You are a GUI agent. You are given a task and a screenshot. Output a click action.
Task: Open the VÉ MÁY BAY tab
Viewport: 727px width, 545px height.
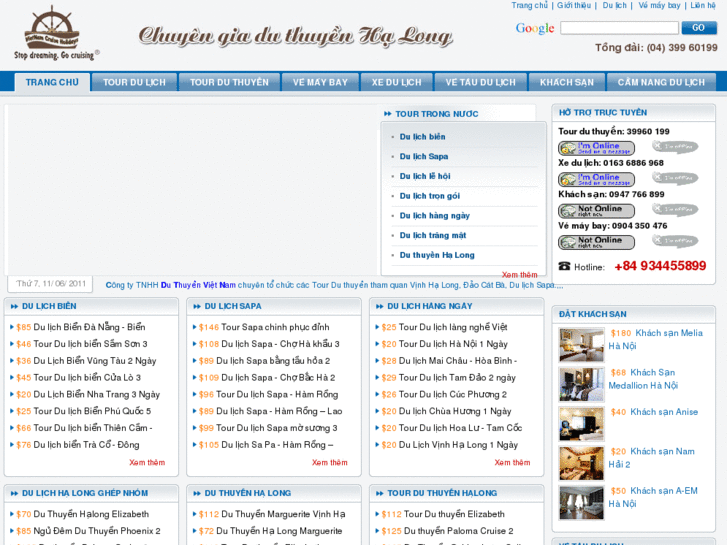point(320,82)
